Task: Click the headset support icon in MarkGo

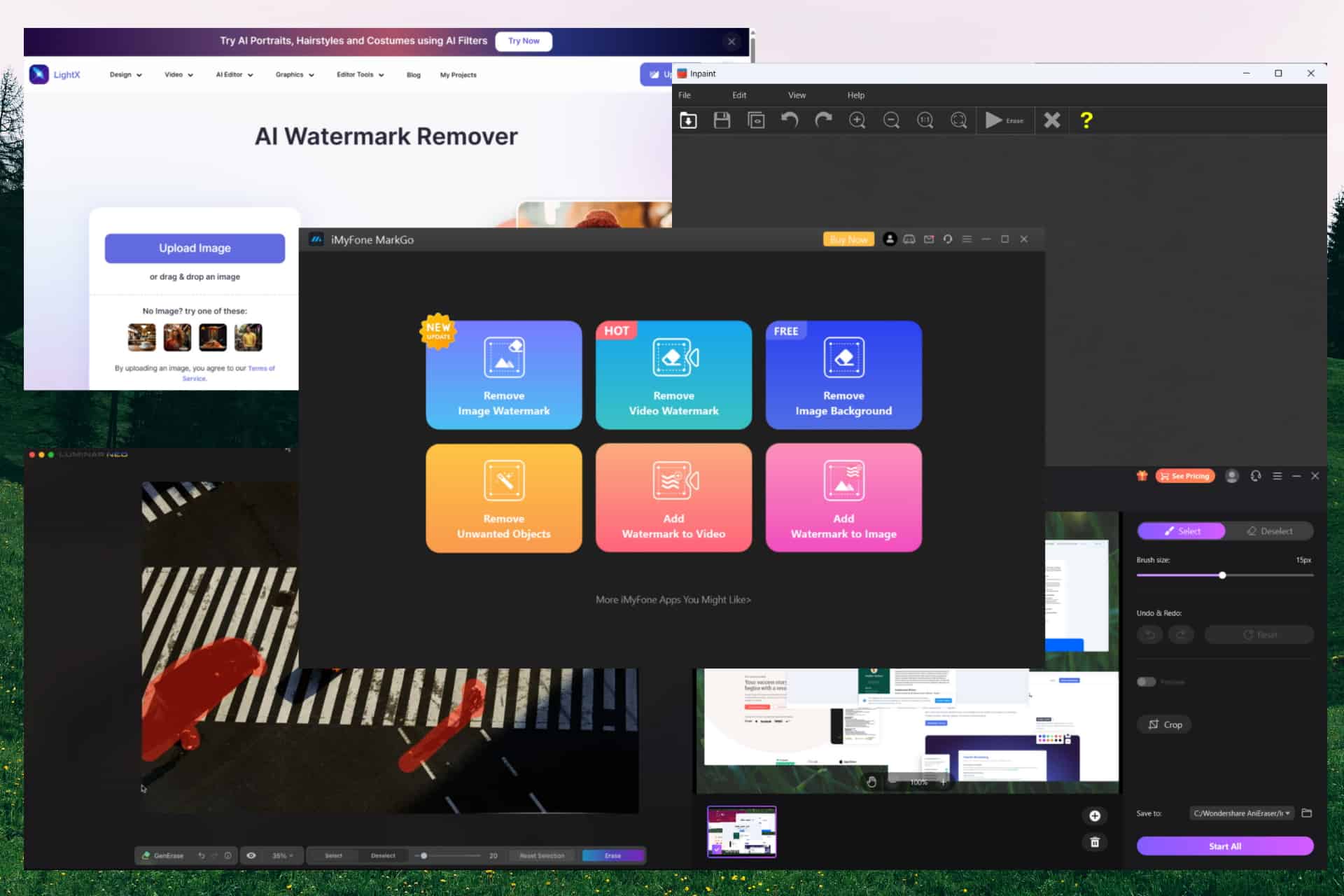Action: click(948, 239)
